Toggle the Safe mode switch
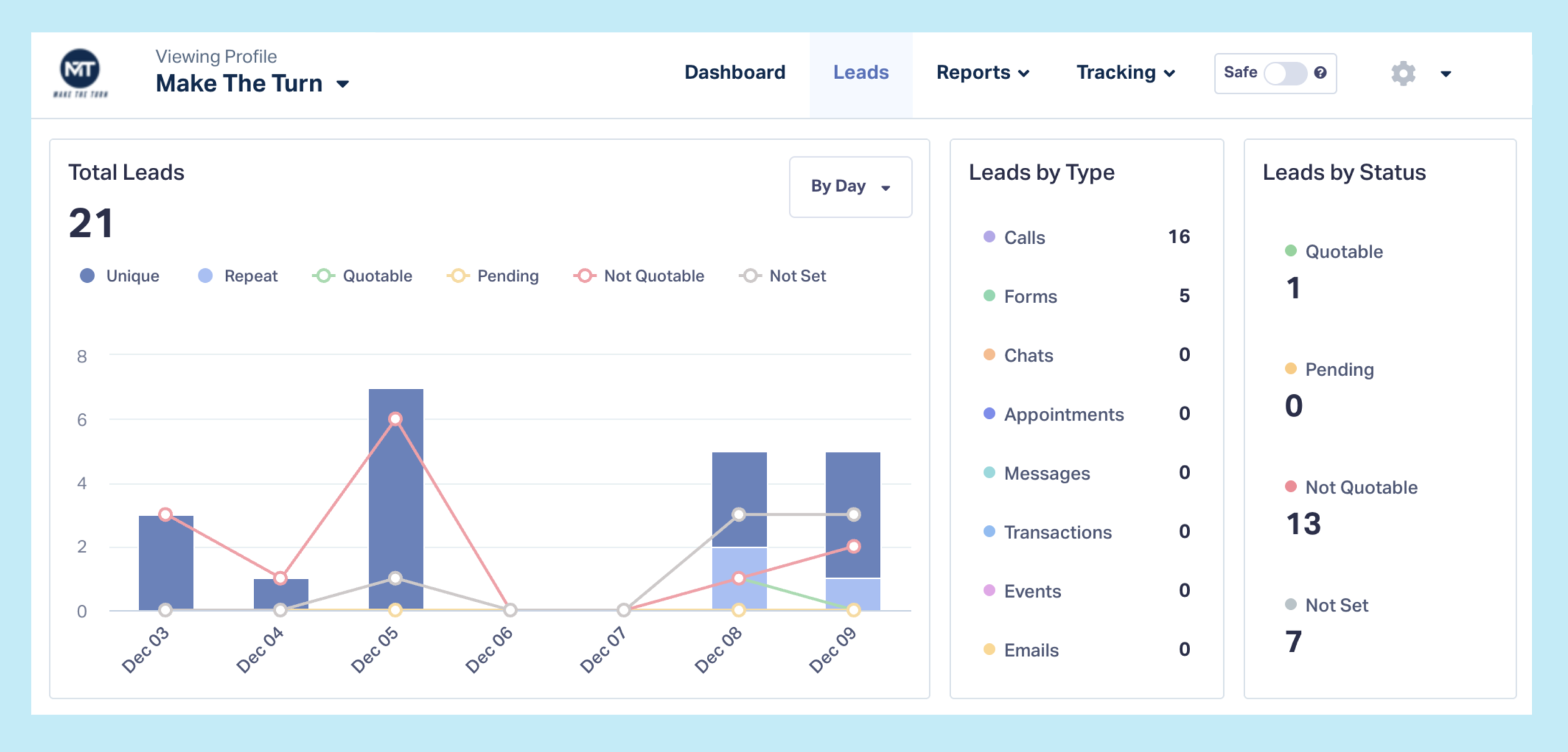Screen dimensions: 1568x752 tap(1286, 73)
